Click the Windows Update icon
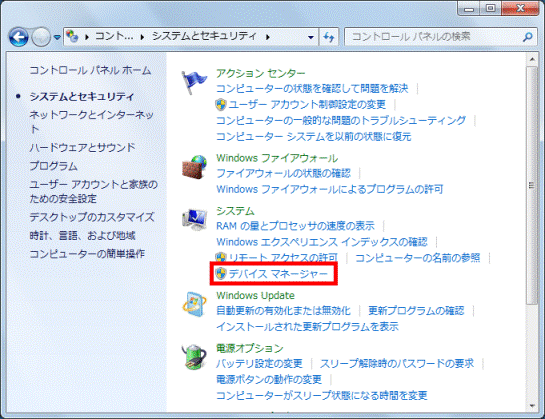Screen dimensions: 545x419 [194, 305]
